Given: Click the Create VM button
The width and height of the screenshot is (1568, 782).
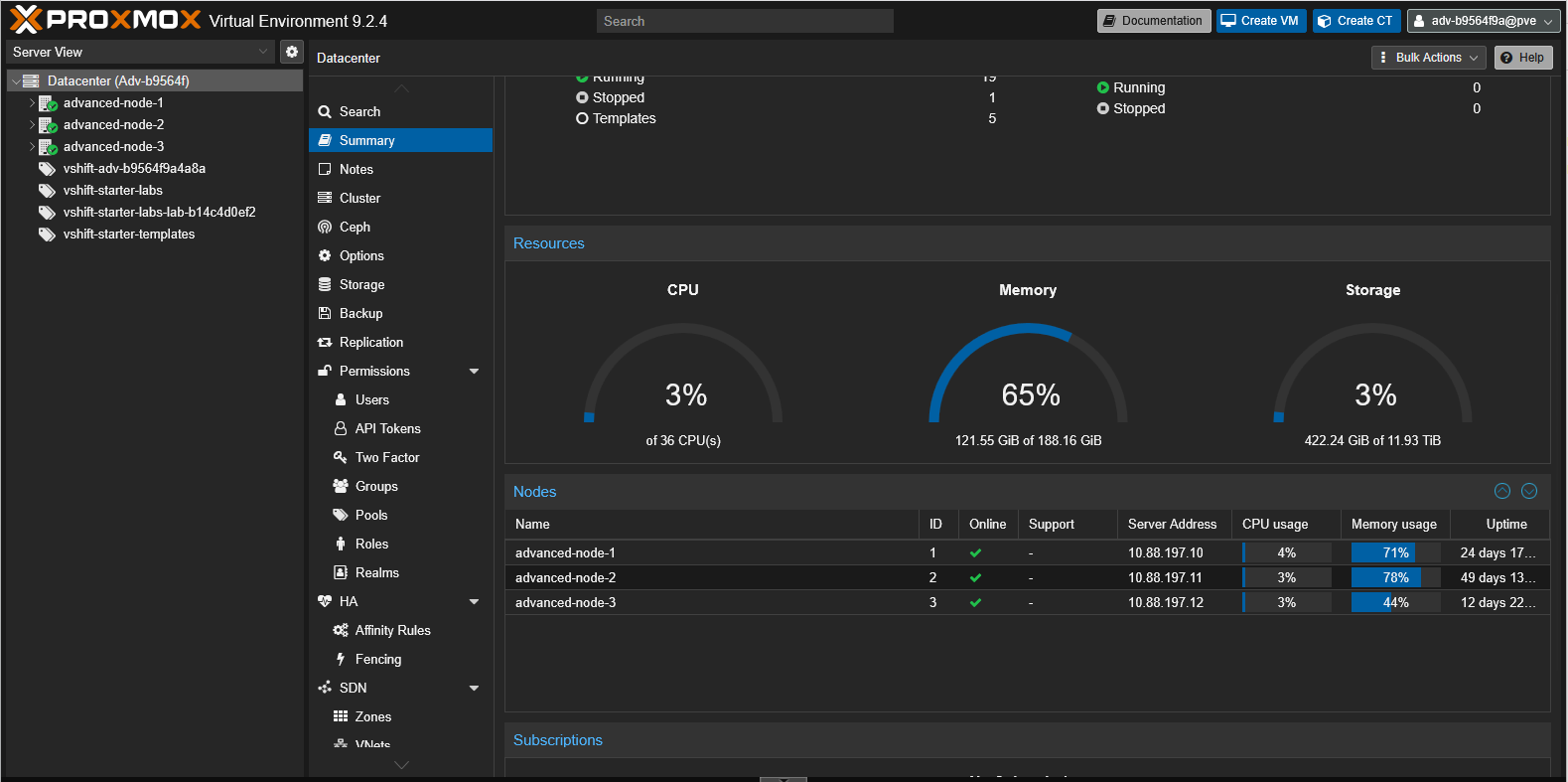Looking at the screenshot, I should tap(1261, 21).
